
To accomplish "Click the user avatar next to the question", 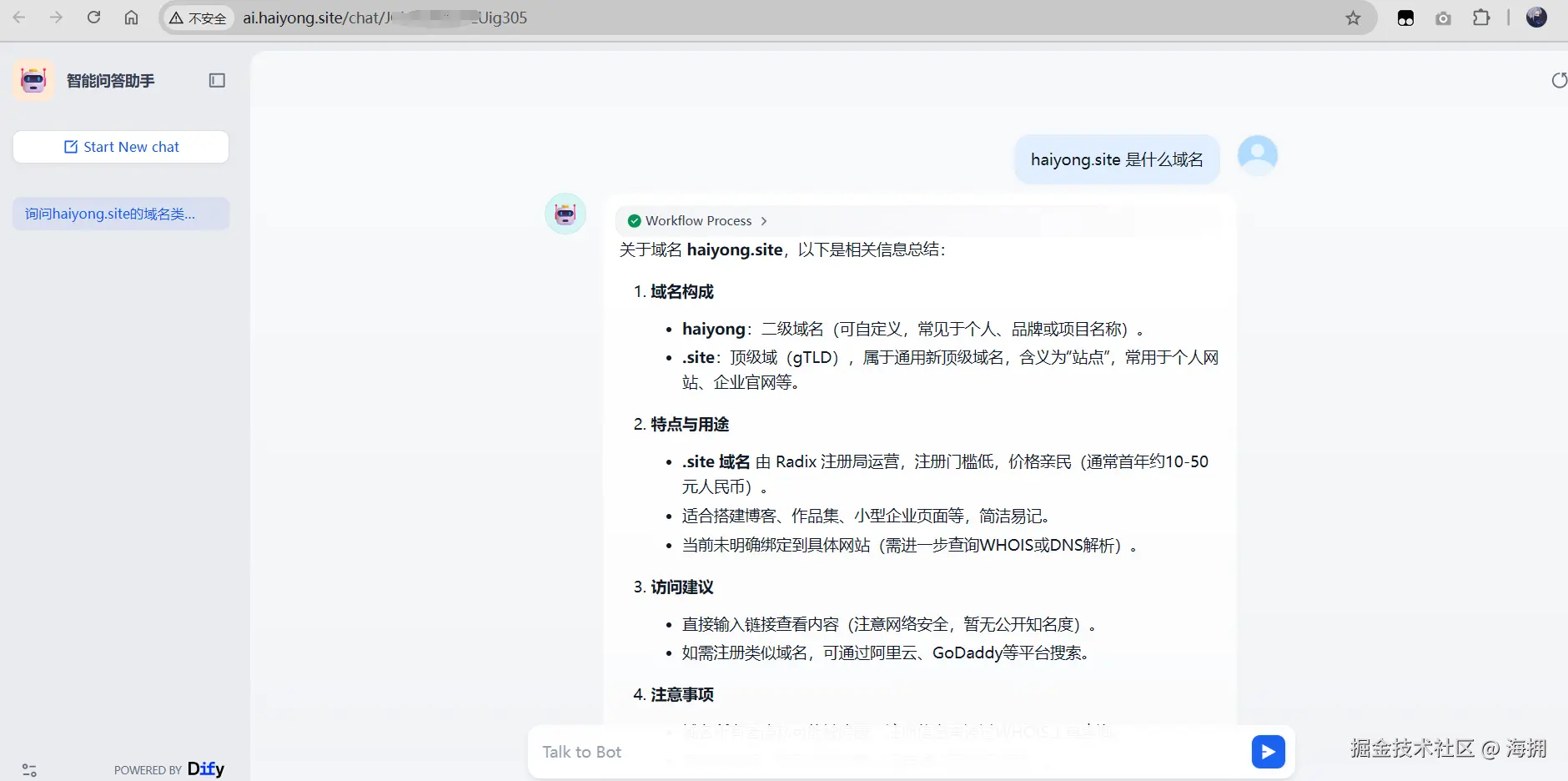I will pyautogui.click(x=1256, y=154).
